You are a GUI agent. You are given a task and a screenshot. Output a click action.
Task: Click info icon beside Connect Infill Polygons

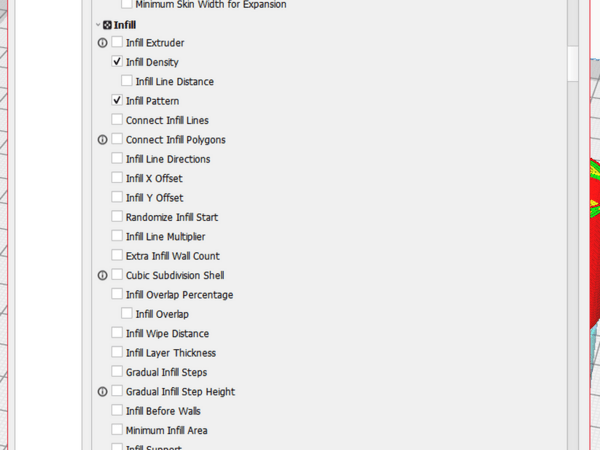click(x=102, y=140)
